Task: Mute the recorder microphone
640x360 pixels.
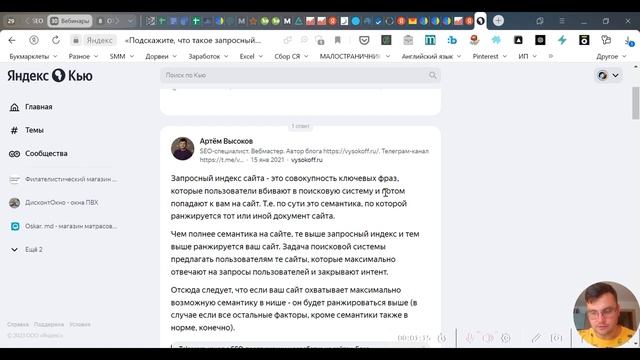Action: [470, 338]
